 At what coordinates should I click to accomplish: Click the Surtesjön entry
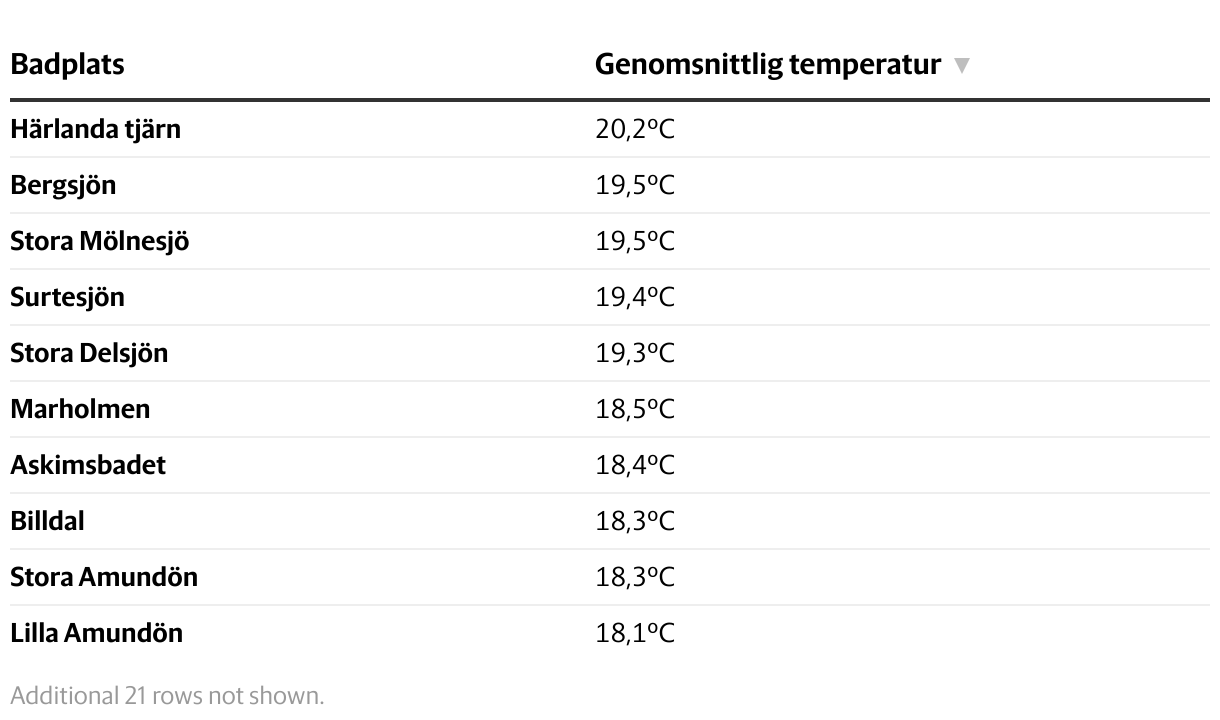pyautogui.click(x=67, y=297)
